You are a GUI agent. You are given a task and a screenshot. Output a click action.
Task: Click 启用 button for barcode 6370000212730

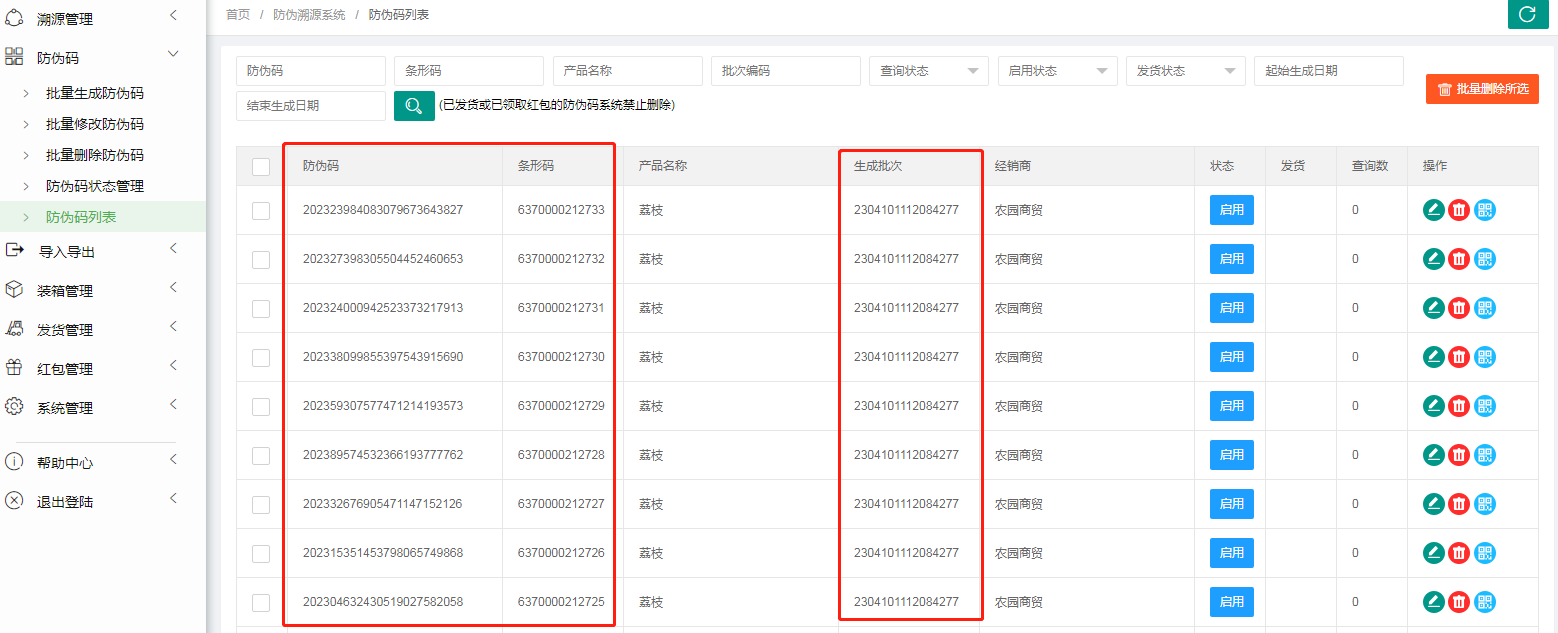[x=1231, y=357]
